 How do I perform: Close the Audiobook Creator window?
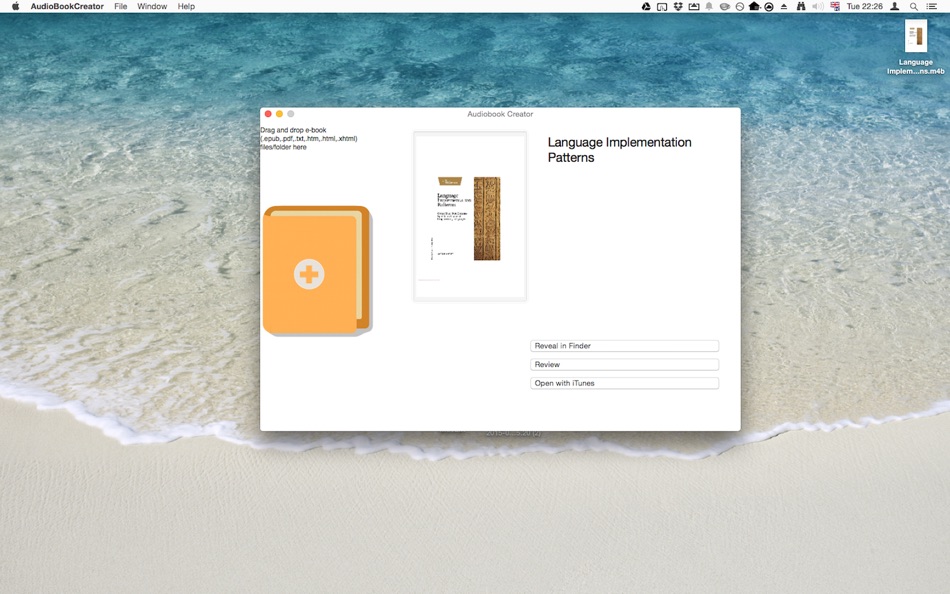[268, 113]
